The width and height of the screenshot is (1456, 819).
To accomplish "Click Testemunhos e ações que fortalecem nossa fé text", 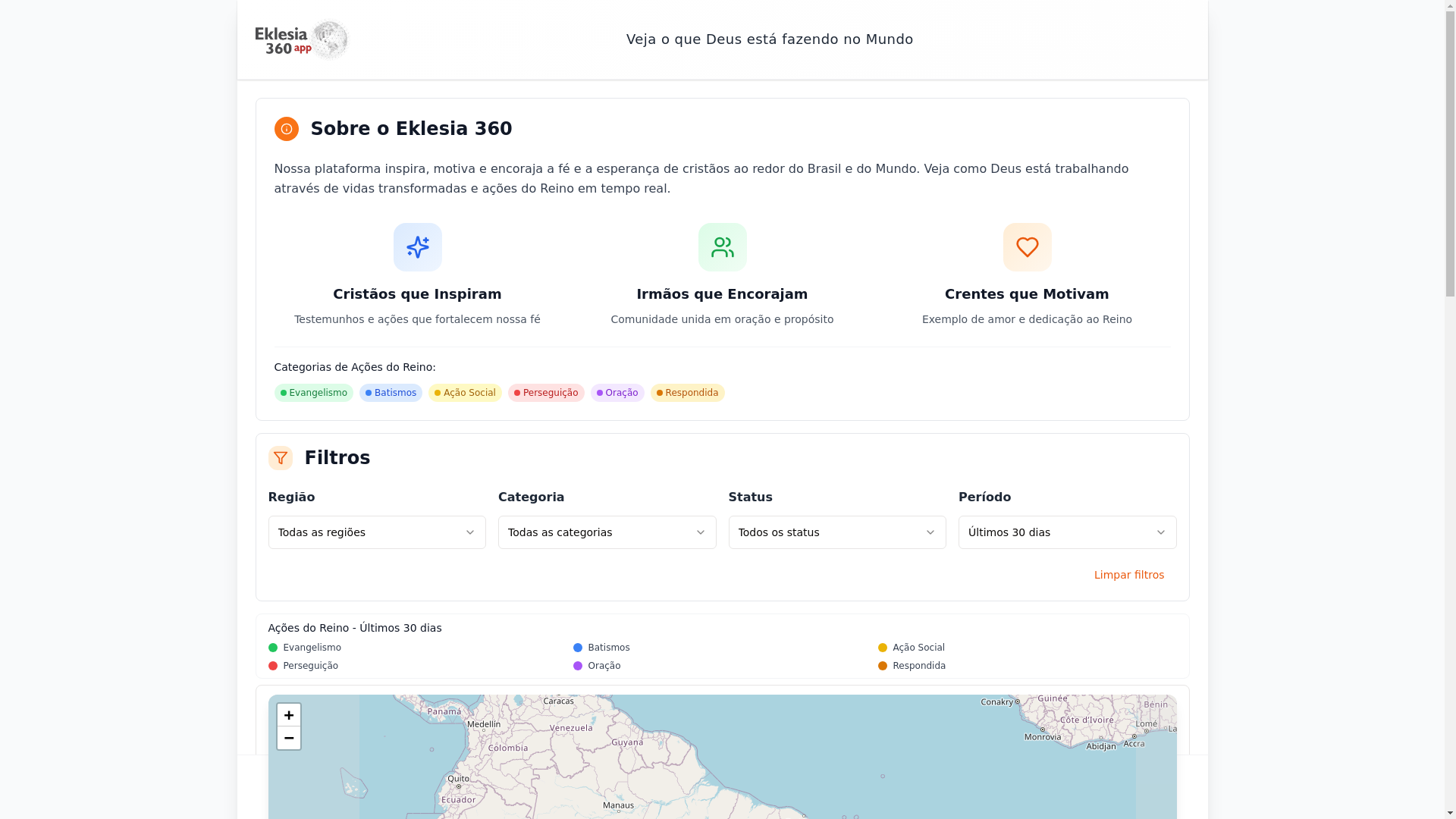I will pyautogui.click(x=417, y=319).
